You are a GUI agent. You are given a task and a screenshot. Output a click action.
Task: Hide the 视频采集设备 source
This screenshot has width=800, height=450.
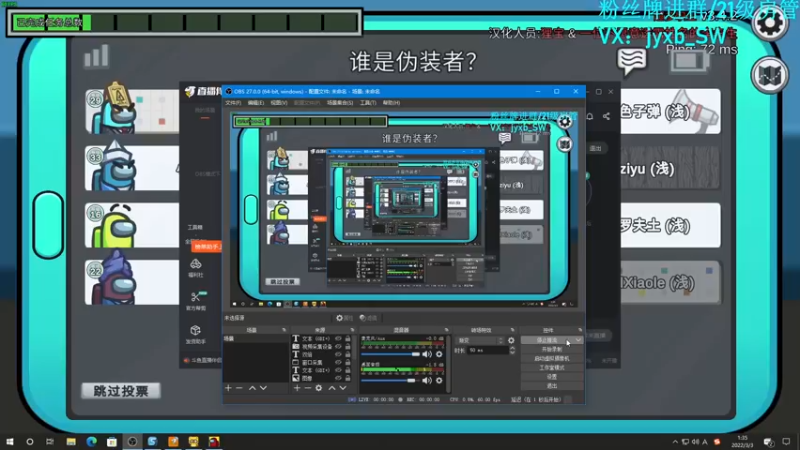338,346
